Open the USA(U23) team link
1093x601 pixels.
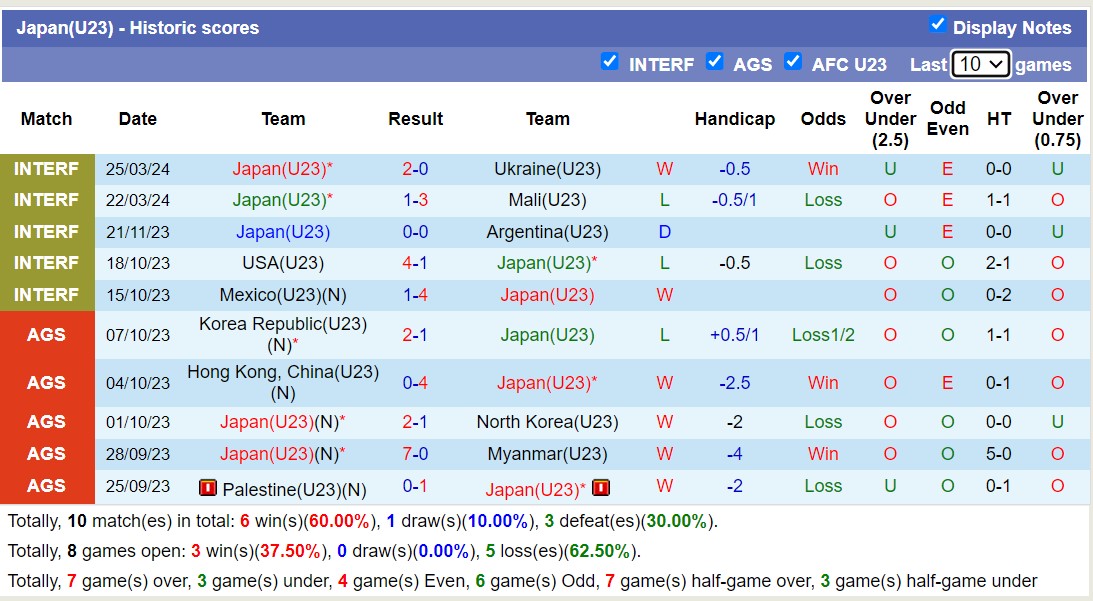[283, 263]
